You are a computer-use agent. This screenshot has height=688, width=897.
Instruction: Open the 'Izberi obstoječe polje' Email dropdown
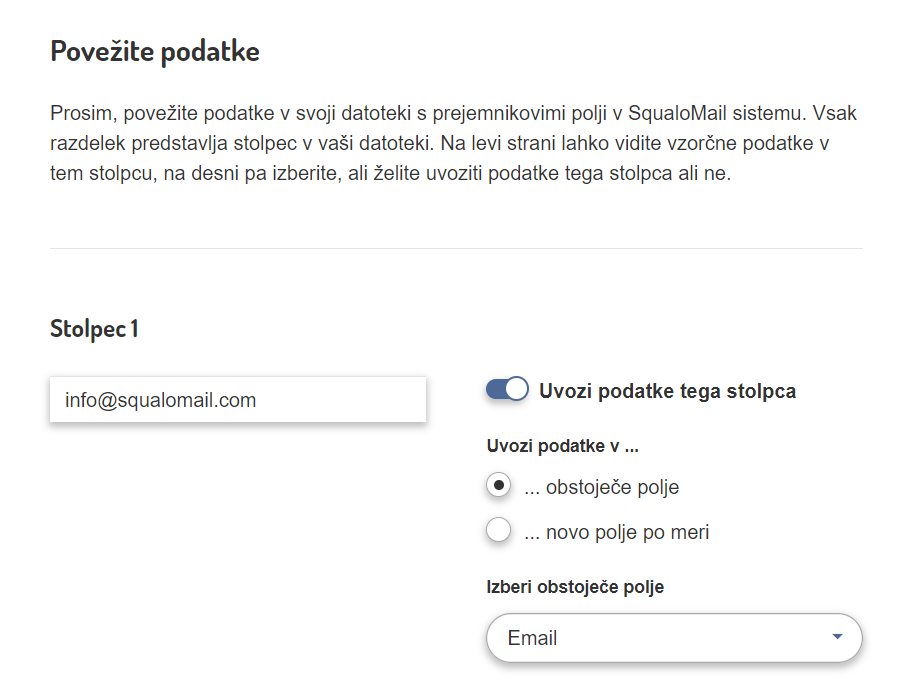673,638
